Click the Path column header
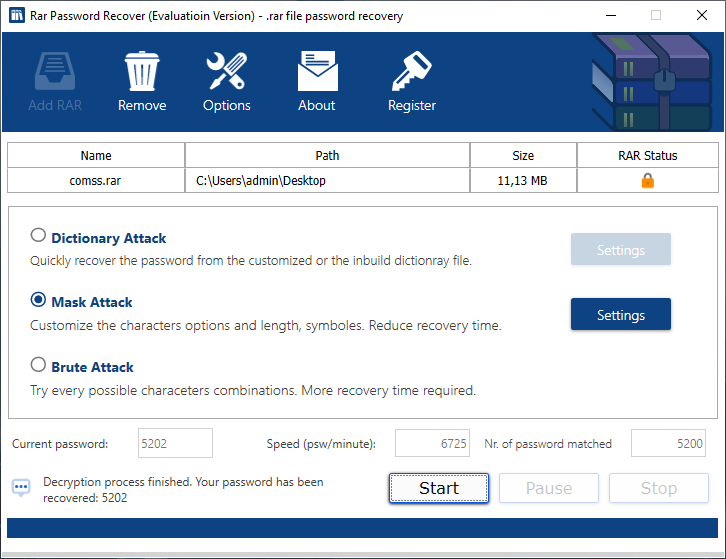Image resolution: width=726 pixels, height=559 pixels. pyautogui.click(x=327, y=155)
